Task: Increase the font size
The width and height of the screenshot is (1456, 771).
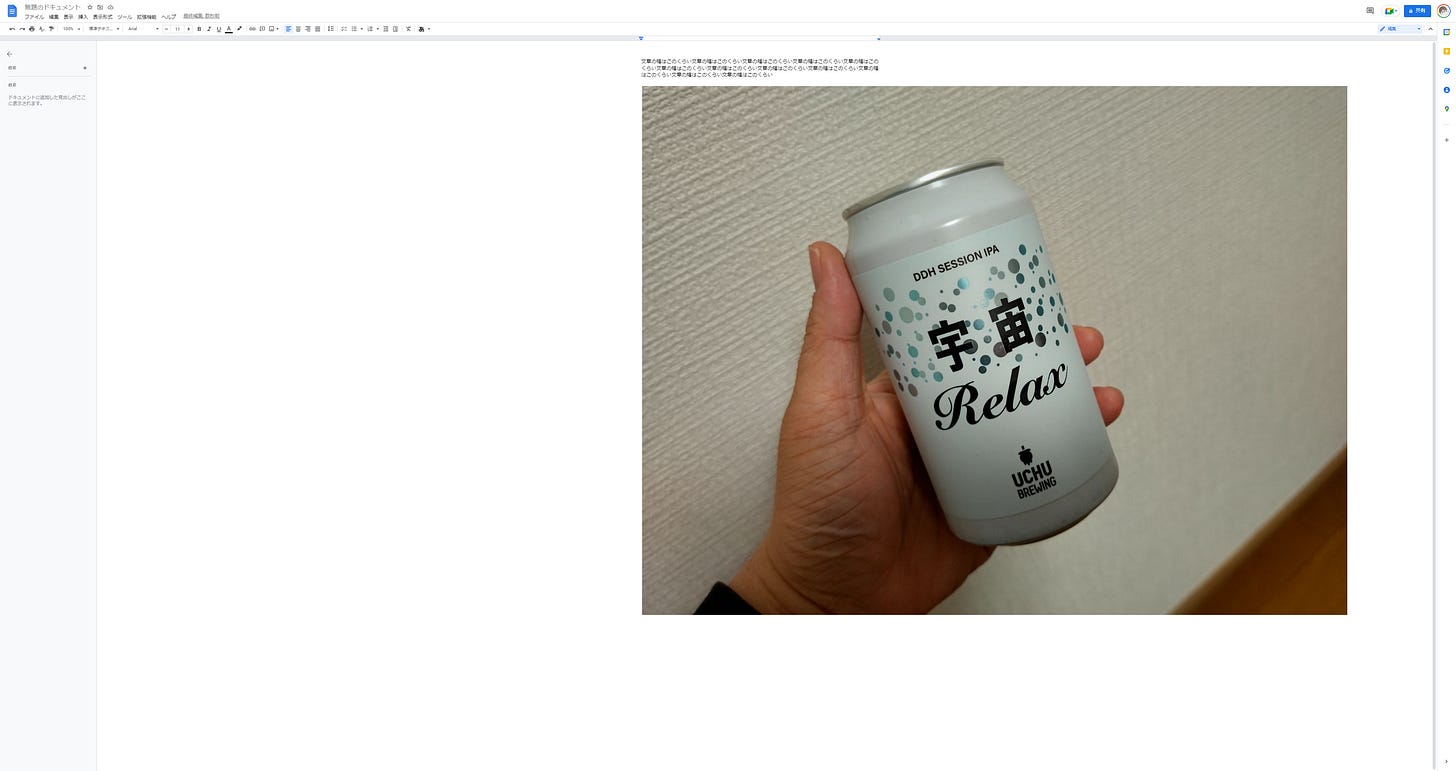Action: [x=189, y=29]
